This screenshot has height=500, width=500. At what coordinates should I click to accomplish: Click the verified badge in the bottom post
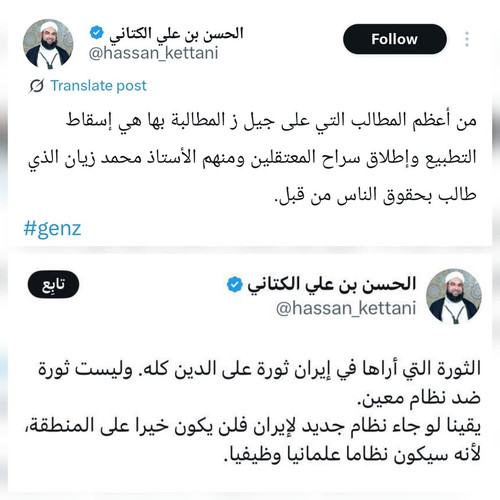coord(235,284)
